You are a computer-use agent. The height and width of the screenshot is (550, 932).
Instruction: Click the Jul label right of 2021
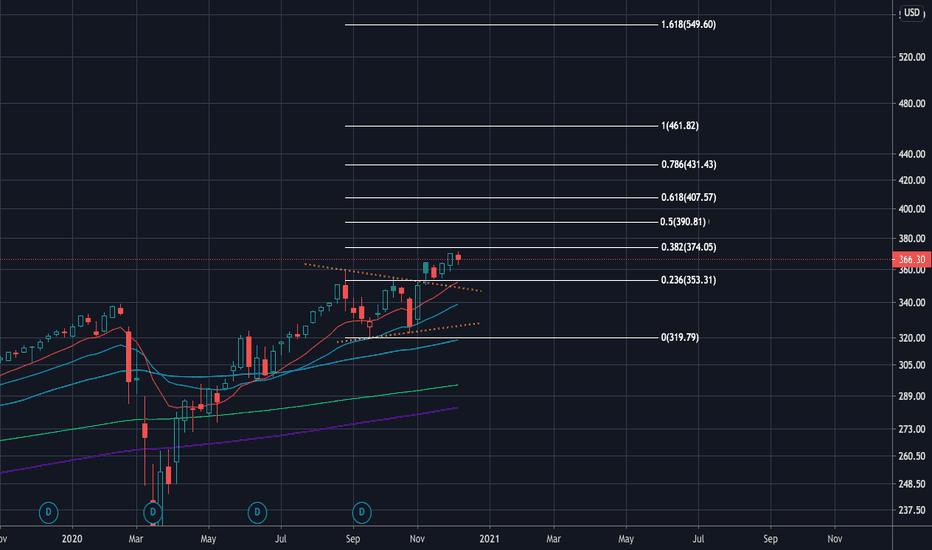pyautogui.click(x=698, y=539)
